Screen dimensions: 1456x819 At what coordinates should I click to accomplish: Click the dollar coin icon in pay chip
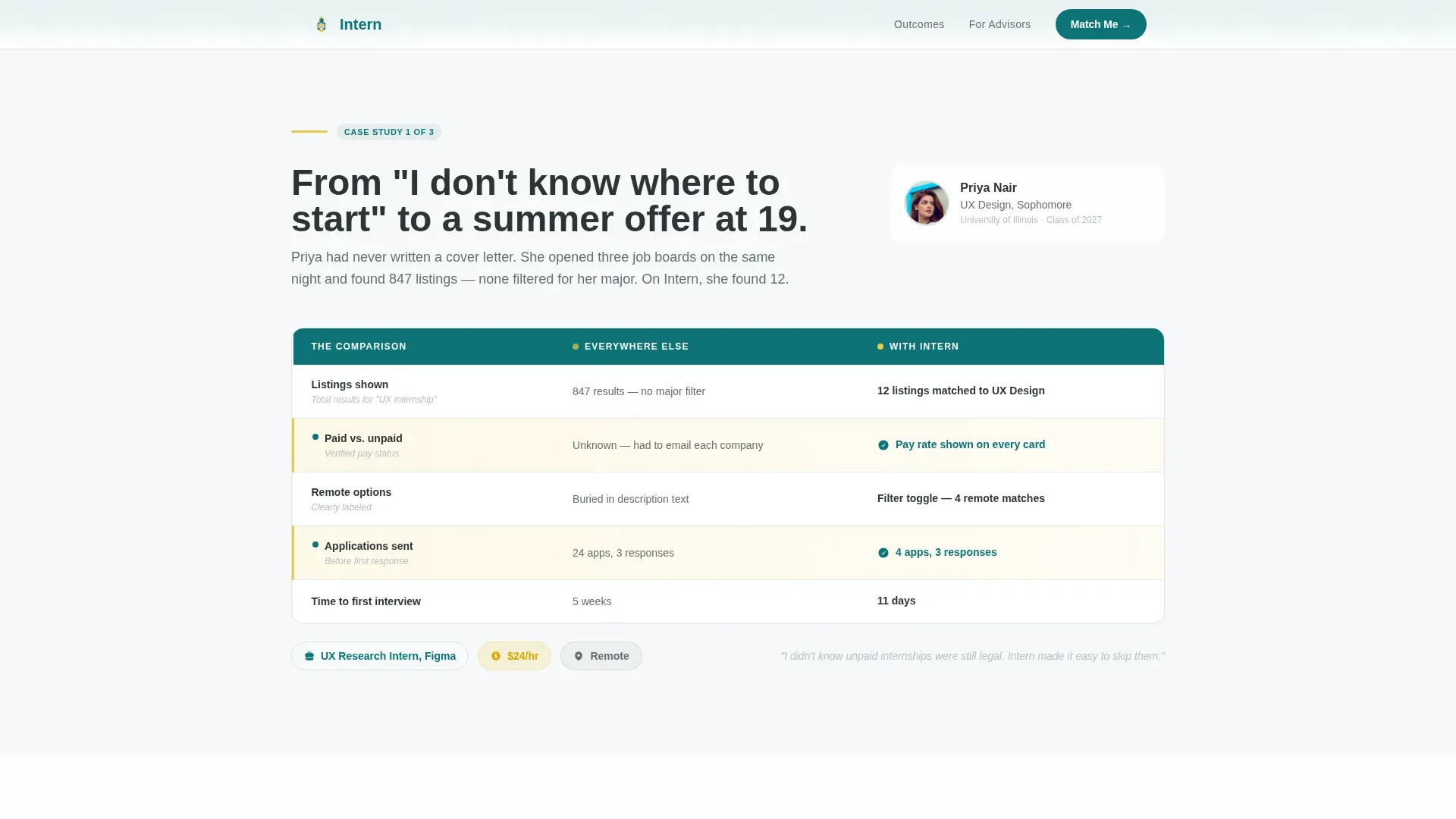point(496,656)
